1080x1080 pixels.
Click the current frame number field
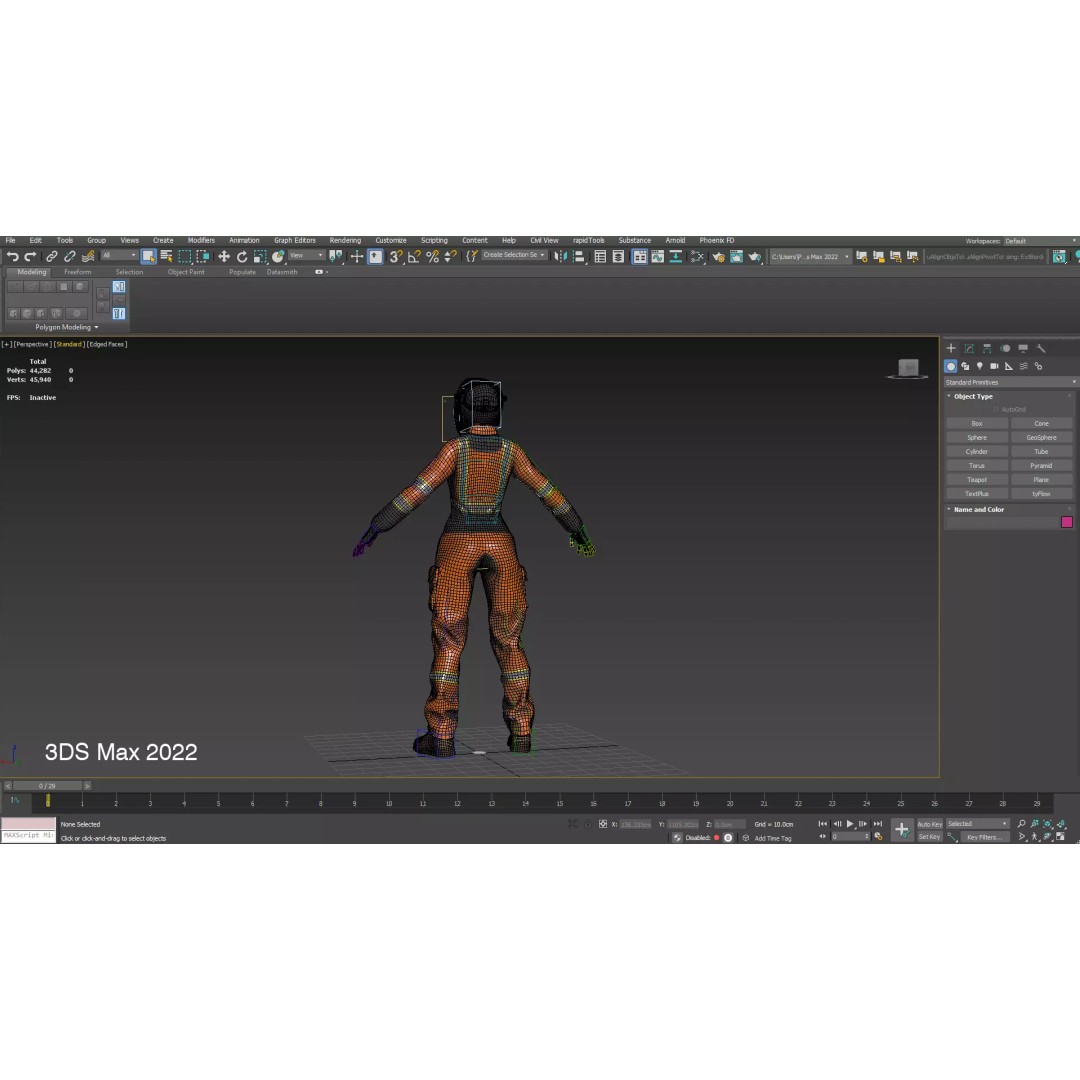pyautogui.click(x=851, y=836)
